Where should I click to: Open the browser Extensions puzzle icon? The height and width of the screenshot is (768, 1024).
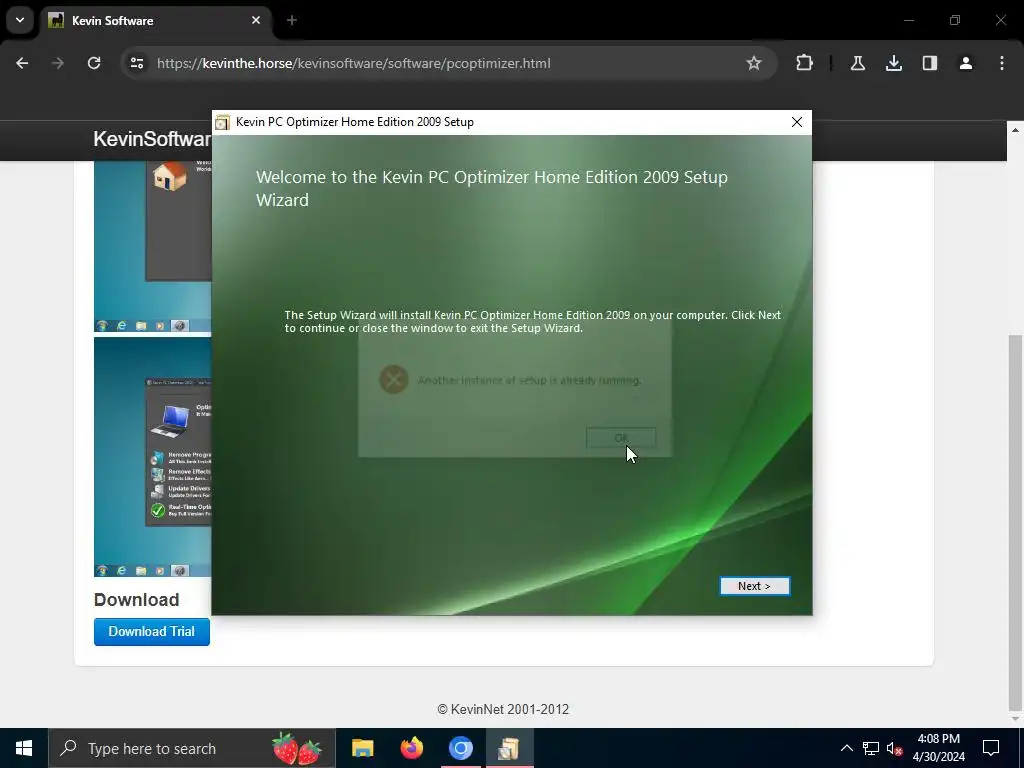click(805, 63)
